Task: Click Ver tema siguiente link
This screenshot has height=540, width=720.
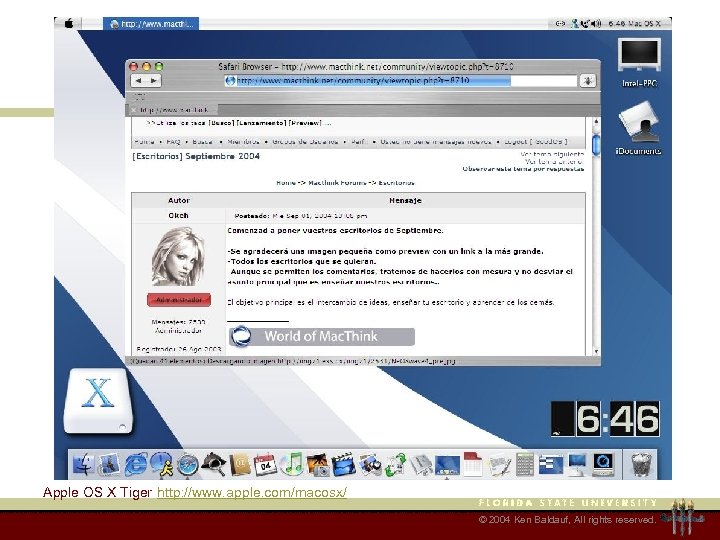Action: 552,154
